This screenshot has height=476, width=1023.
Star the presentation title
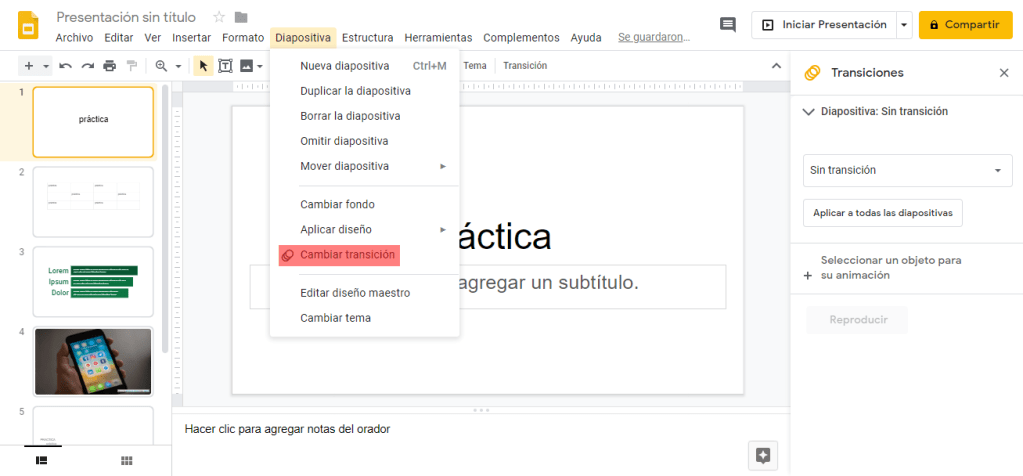click(219, 17)
